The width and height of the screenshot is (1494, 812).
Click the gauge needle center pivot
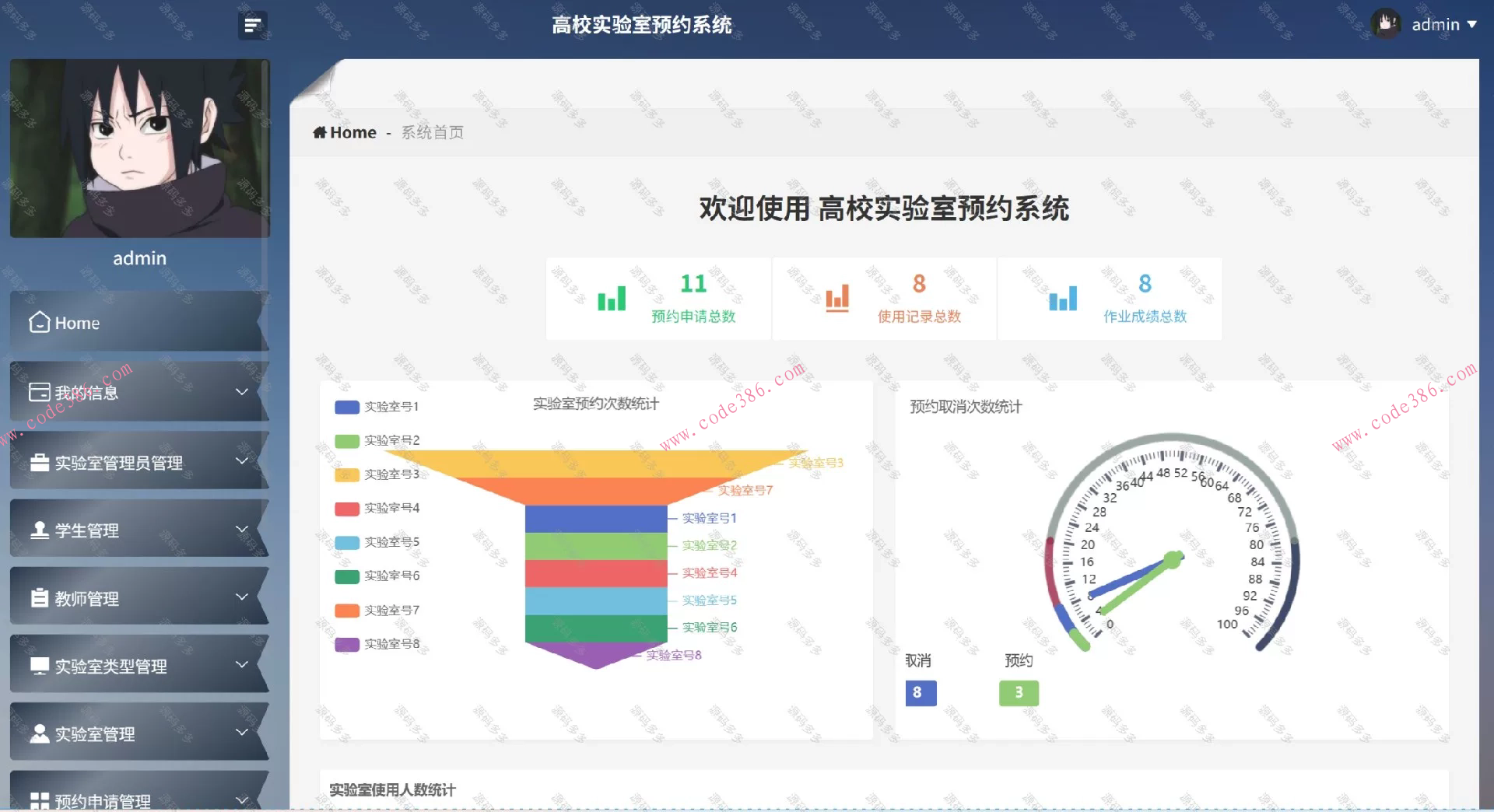pyautogui.click(x=1173, y=559)
